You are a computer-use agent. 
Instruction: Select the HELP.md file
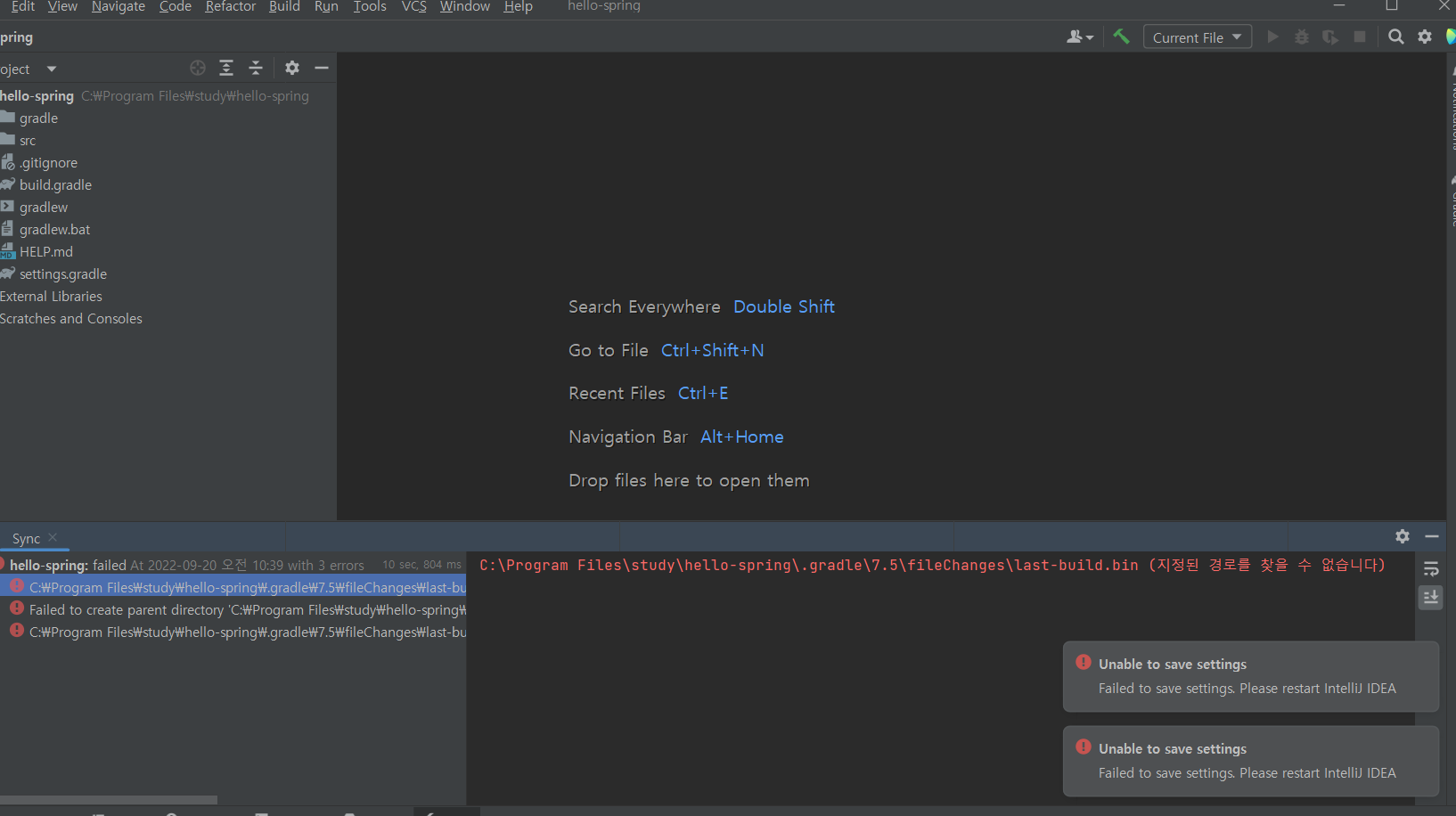coord(168,251)
